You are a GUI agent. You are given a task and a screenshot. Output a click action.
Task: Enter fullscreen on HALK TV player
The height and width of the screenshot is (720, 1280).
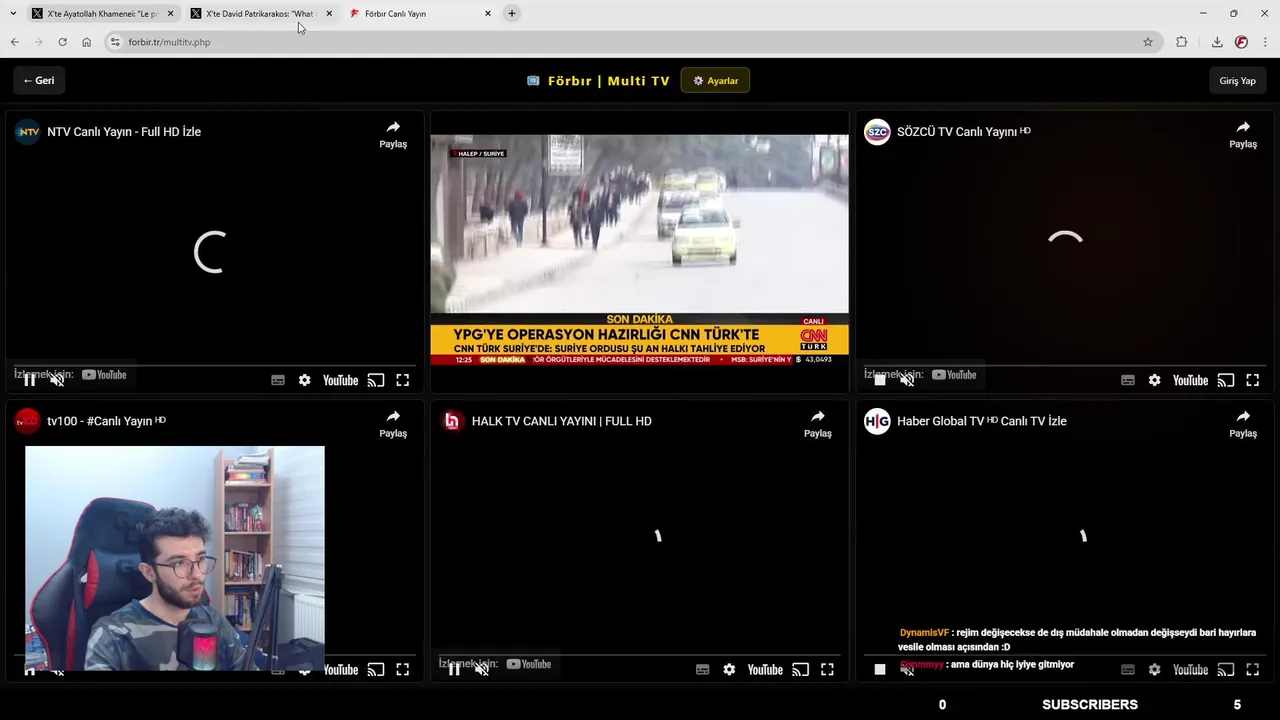[827, 670]
